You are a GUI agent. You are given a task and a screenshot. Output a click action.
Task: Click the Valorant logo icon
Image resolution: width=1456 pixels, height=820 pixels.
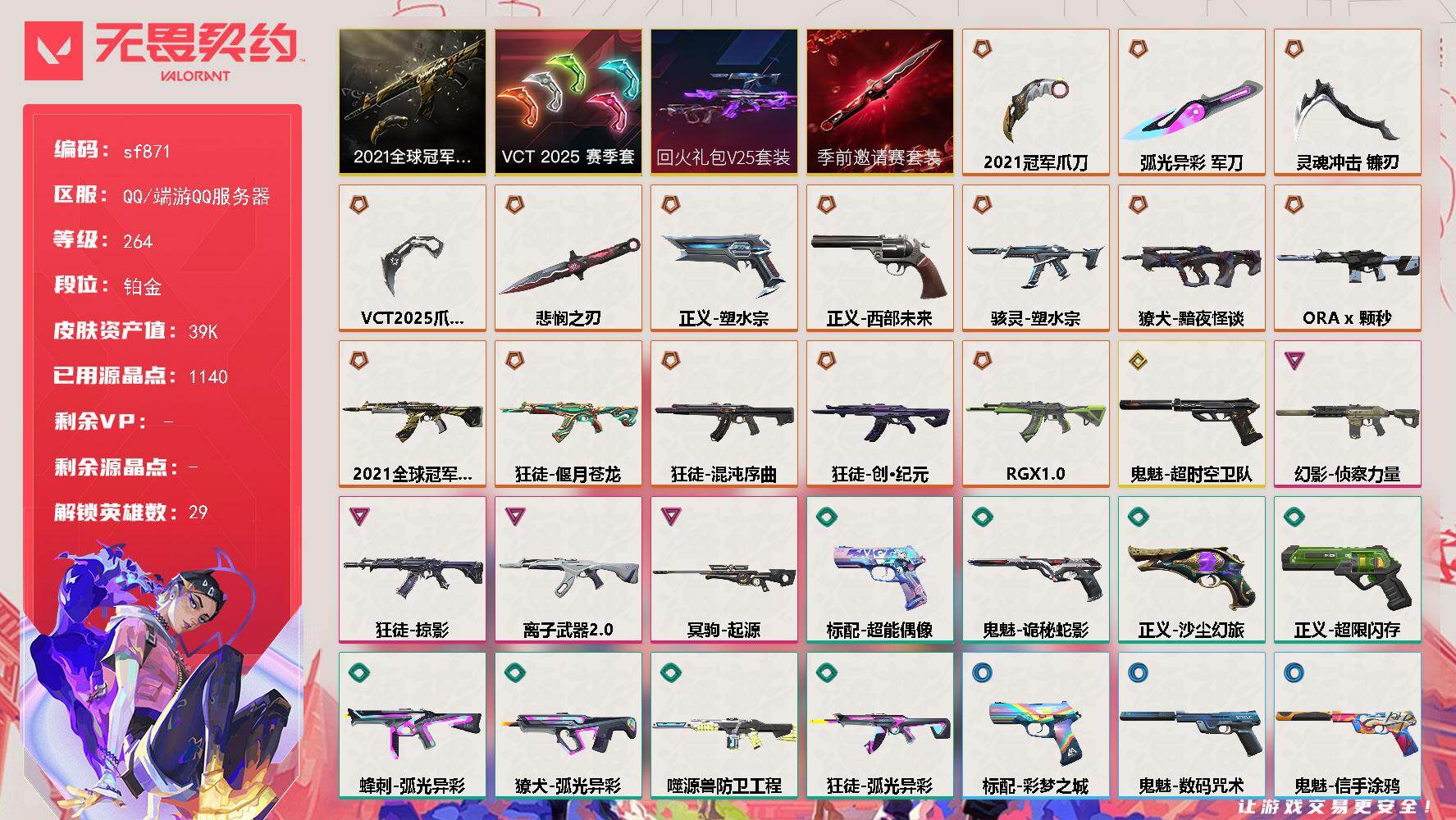click(54, 51)
